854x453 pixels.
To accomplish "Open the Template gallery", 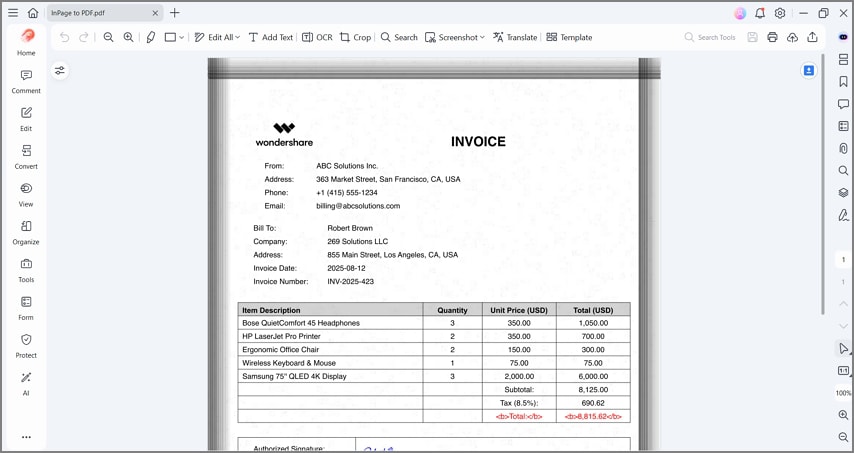I will click(569, 37).
